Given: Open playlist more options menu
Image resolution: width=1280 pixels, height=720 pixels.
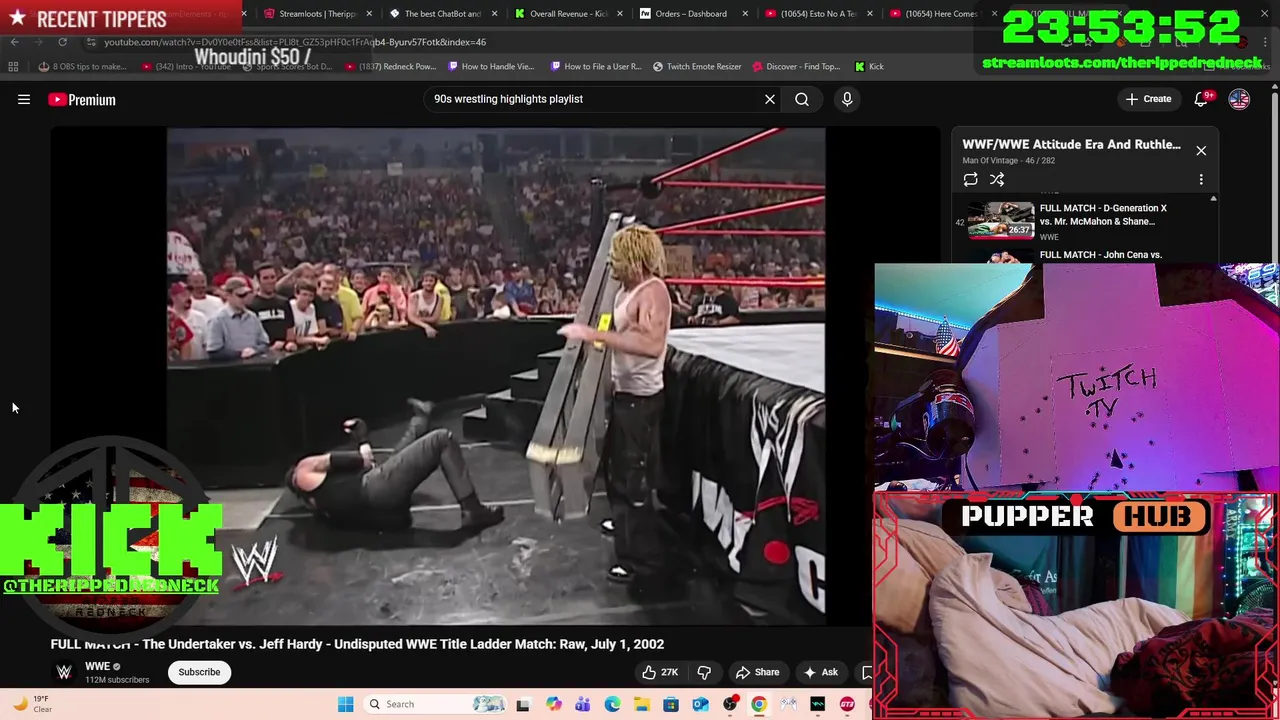Looking at the screenshot, I should 1201,179.
